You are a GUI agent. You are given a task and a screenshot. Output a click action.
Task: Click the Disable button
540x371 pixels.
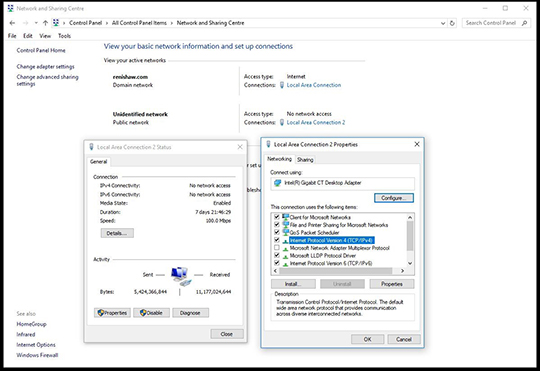tap(151, 313)
